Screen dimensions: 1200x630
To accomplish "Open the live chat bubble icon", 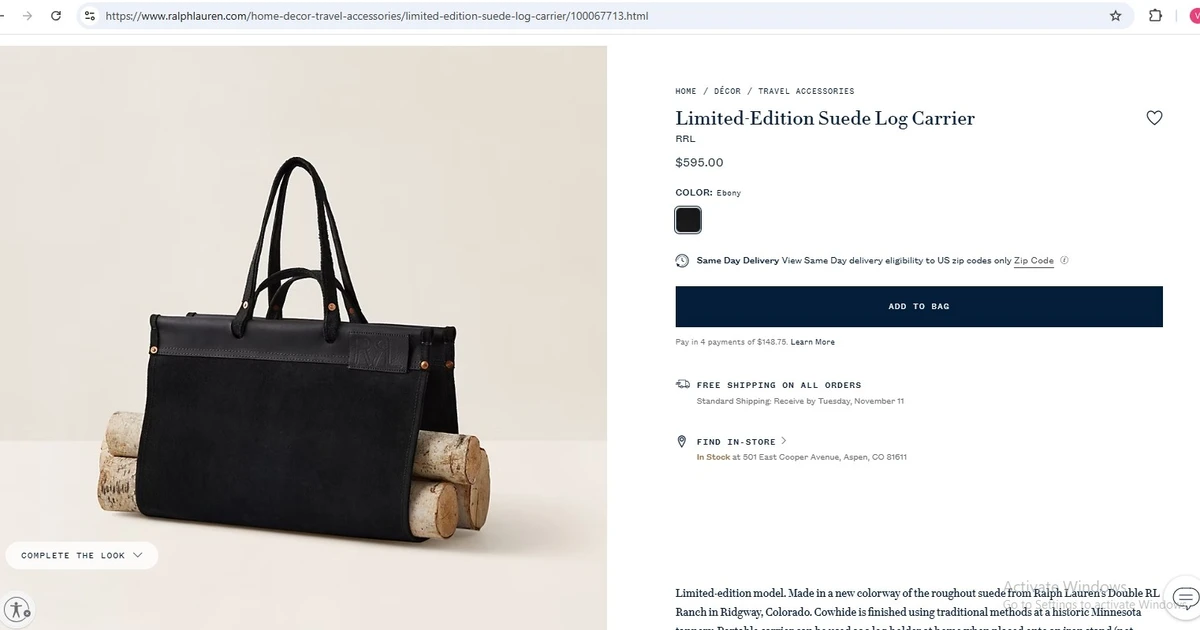I will pos(1185,599).
